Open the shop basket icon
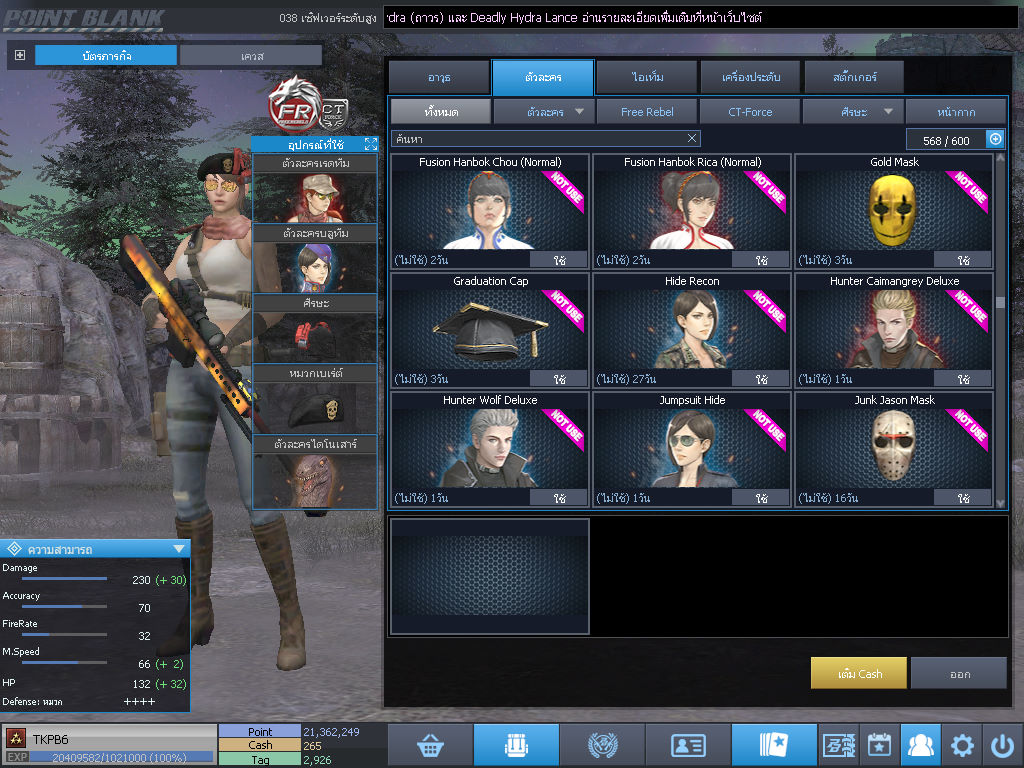The image size is (1024, 768). click(x=430, y=744)
